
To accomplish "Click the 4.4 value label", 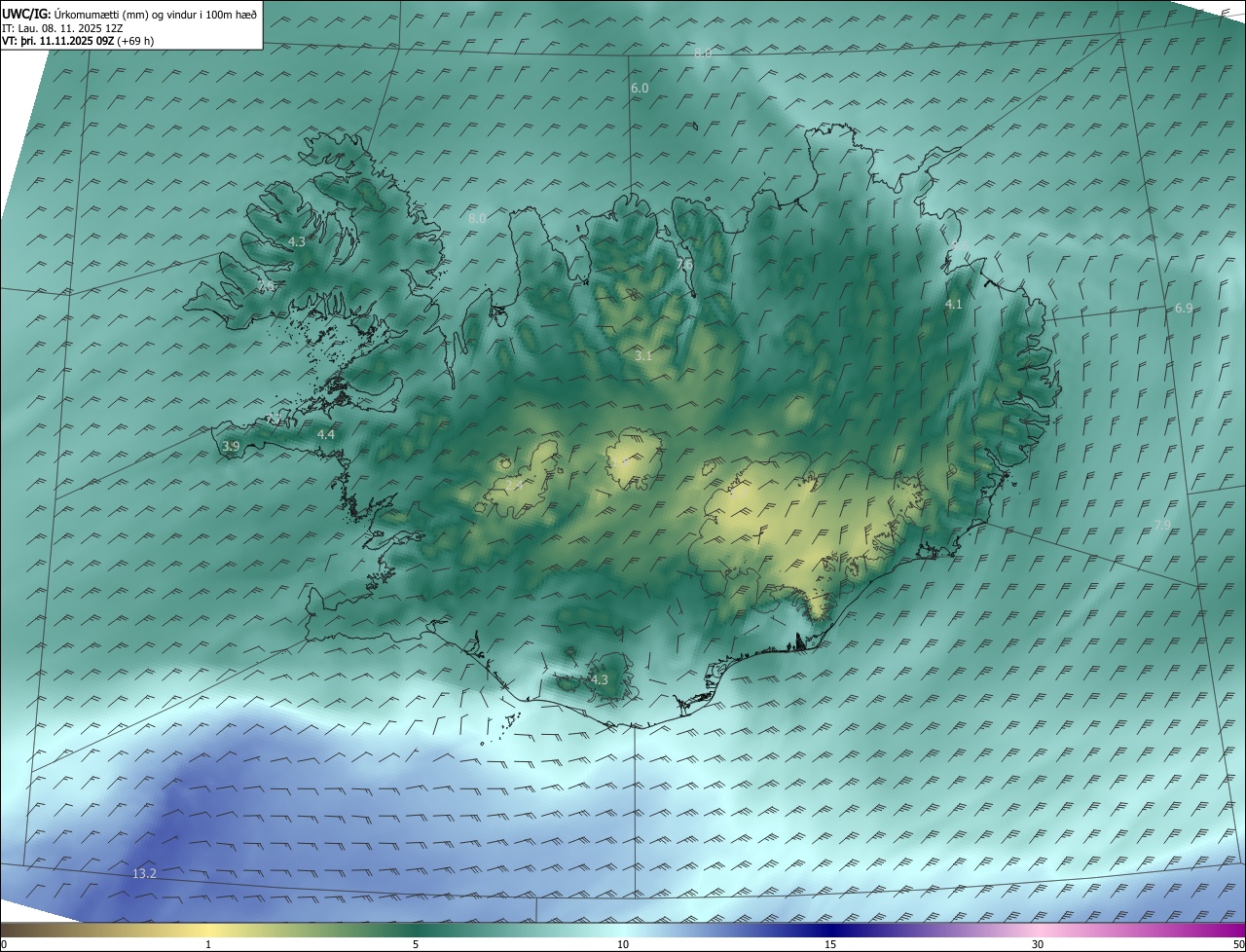I will click(x=326, y=435).
